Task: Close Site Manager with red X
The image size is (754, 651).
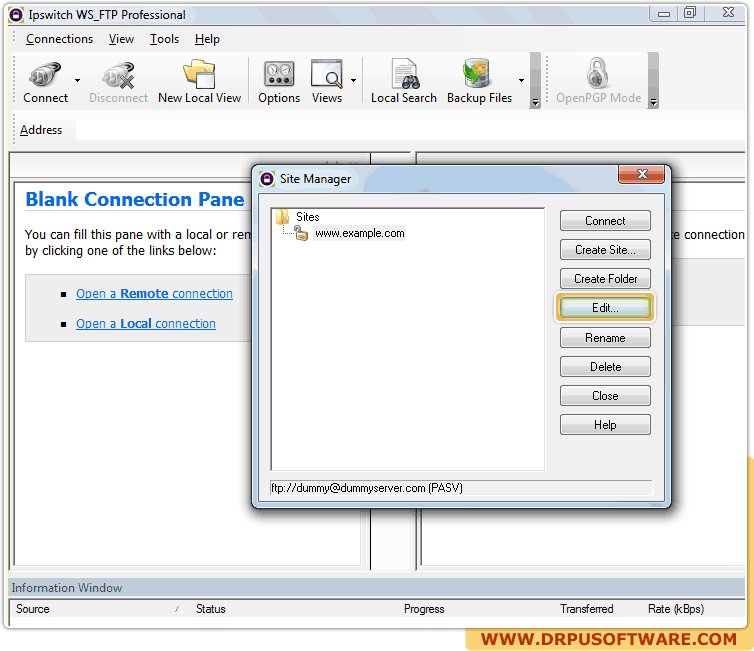Action: (641, 174)
